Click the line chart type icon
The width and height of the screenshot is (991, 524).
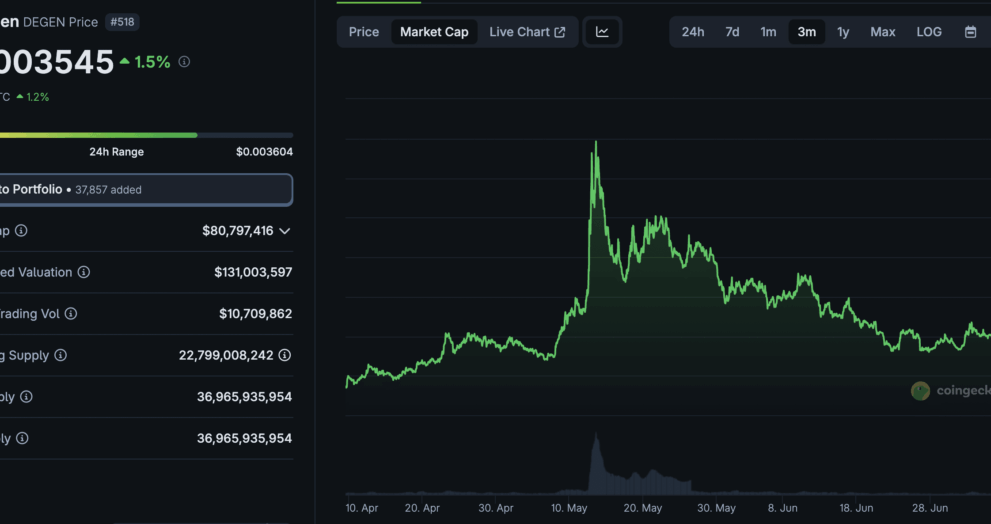602,32
